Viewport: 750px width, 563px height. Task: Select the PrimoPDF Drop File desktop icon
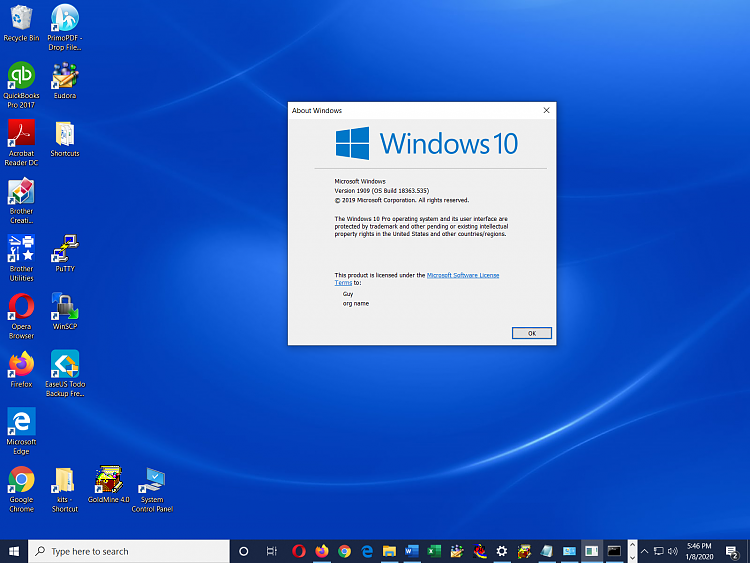[x=65, y=27]
